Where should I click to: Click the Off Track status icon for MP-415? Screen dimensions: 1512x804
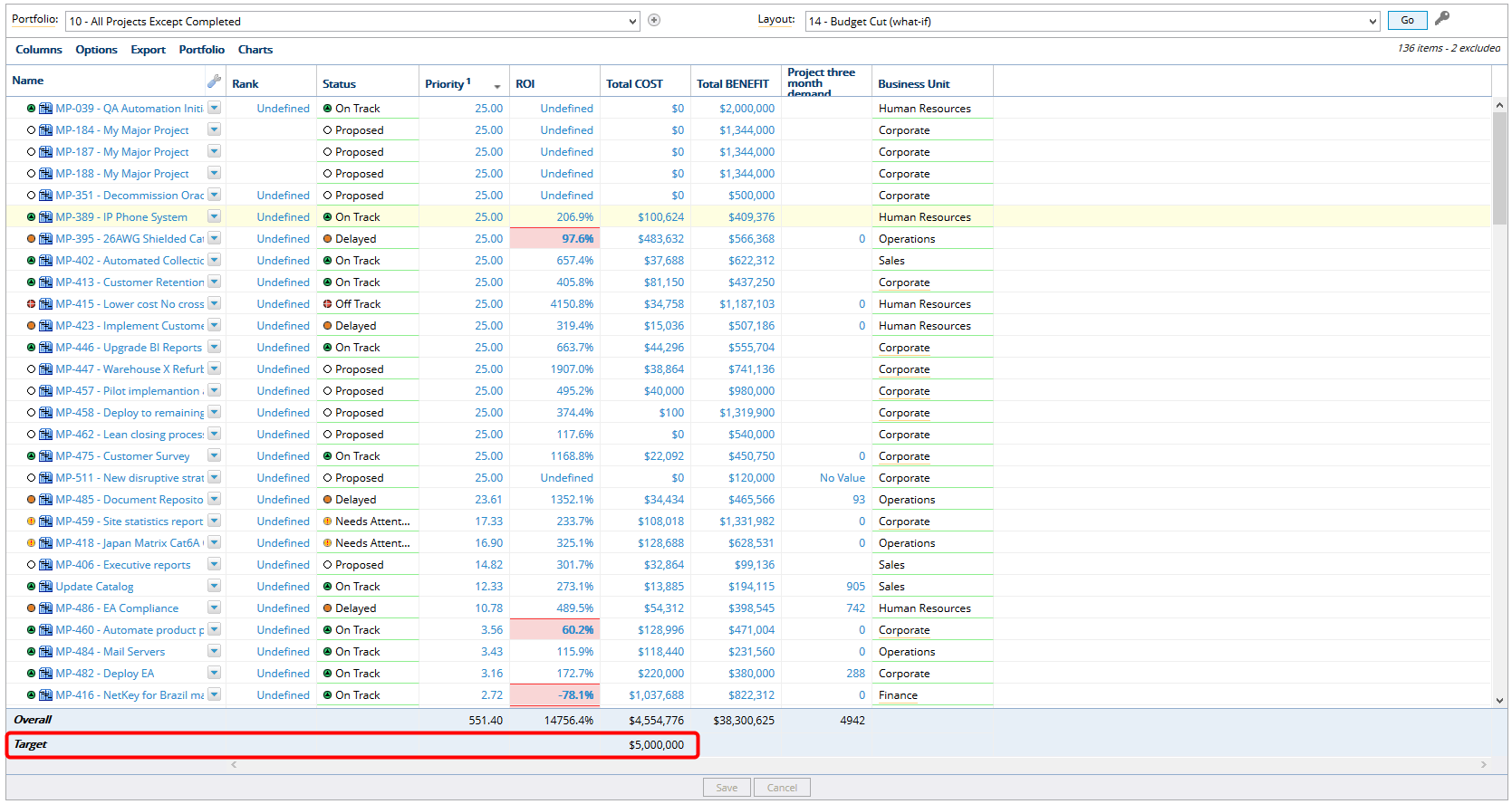pos(328,304)
